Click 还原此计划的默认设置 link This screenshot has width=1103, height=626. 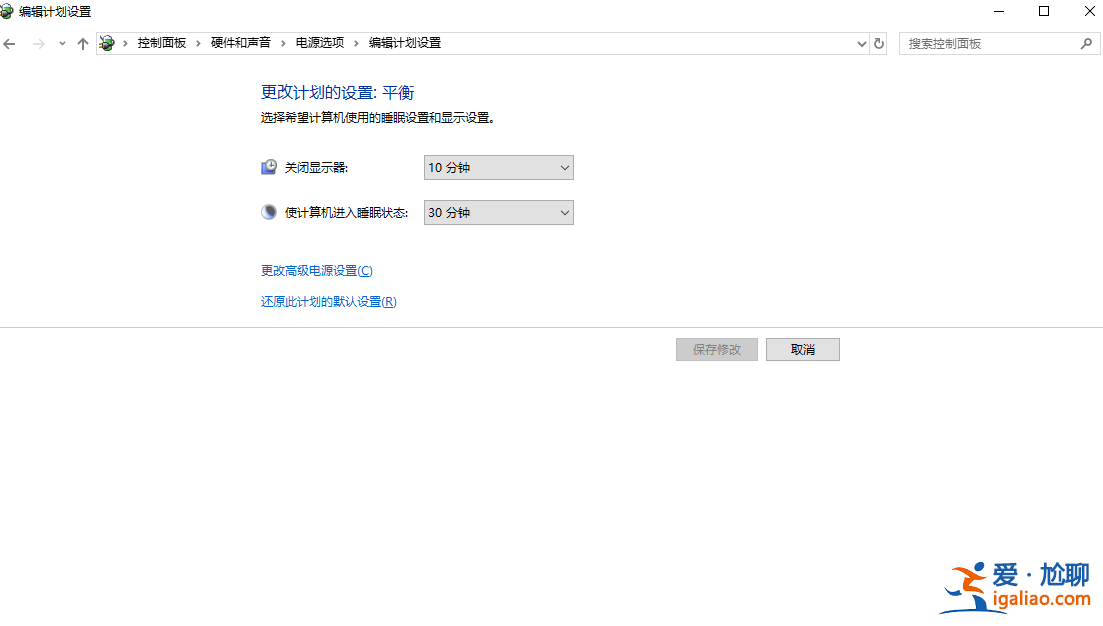328,301
